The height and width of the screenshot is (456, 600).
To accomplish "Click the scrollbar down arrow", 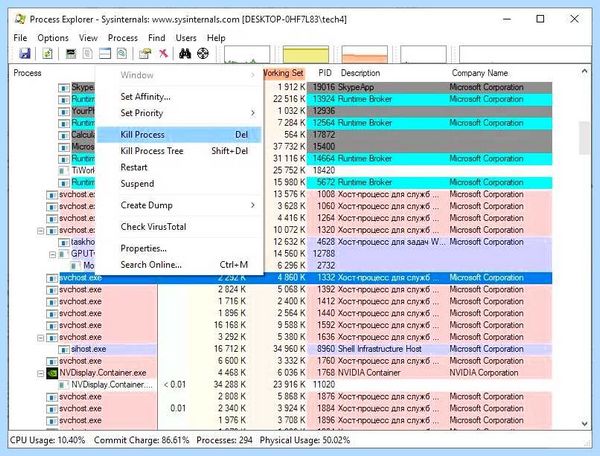I will click(x=585, y=423).
